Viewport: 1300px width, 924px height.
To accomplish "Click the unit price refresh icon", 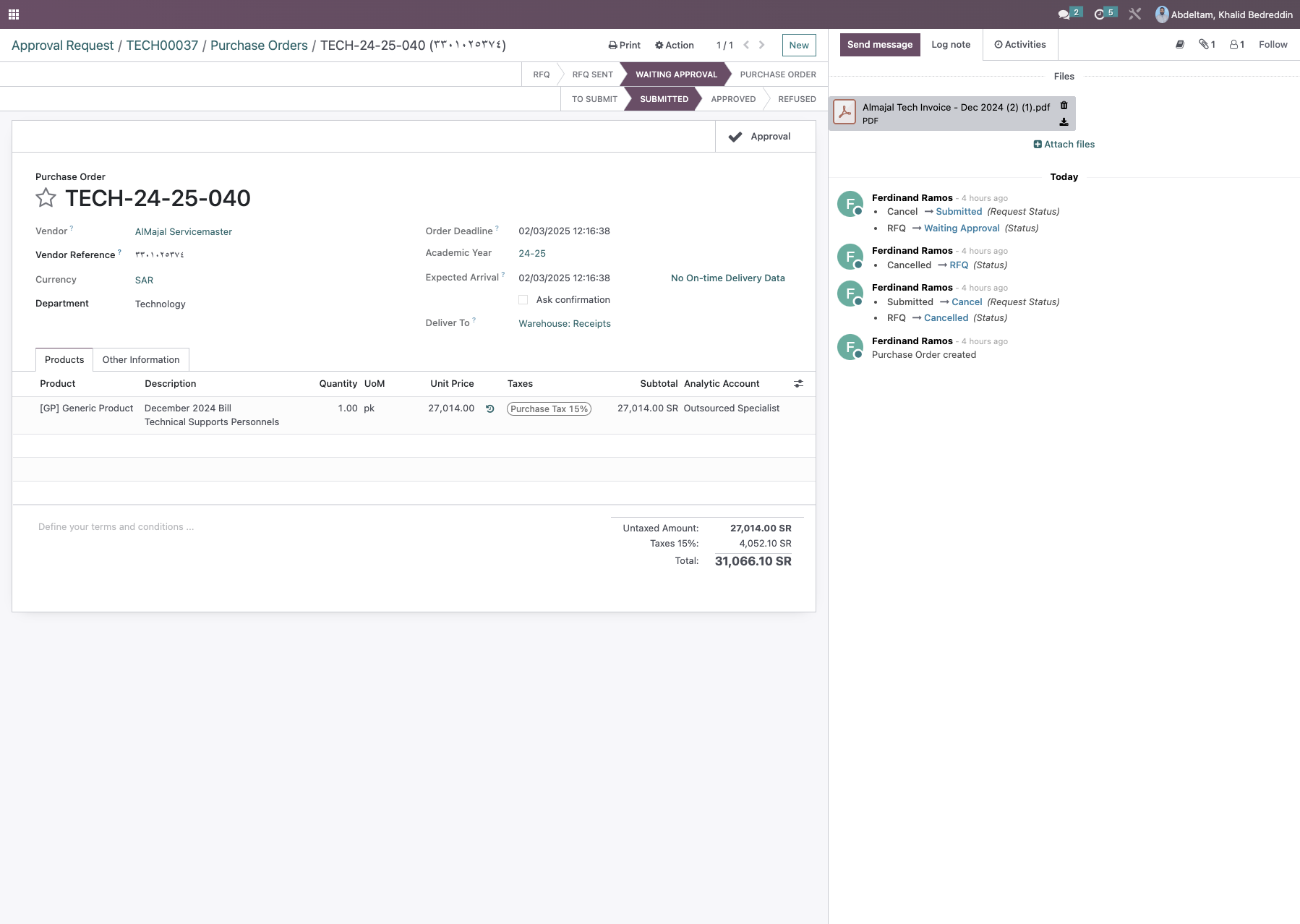I will click(x=489, y=408).
